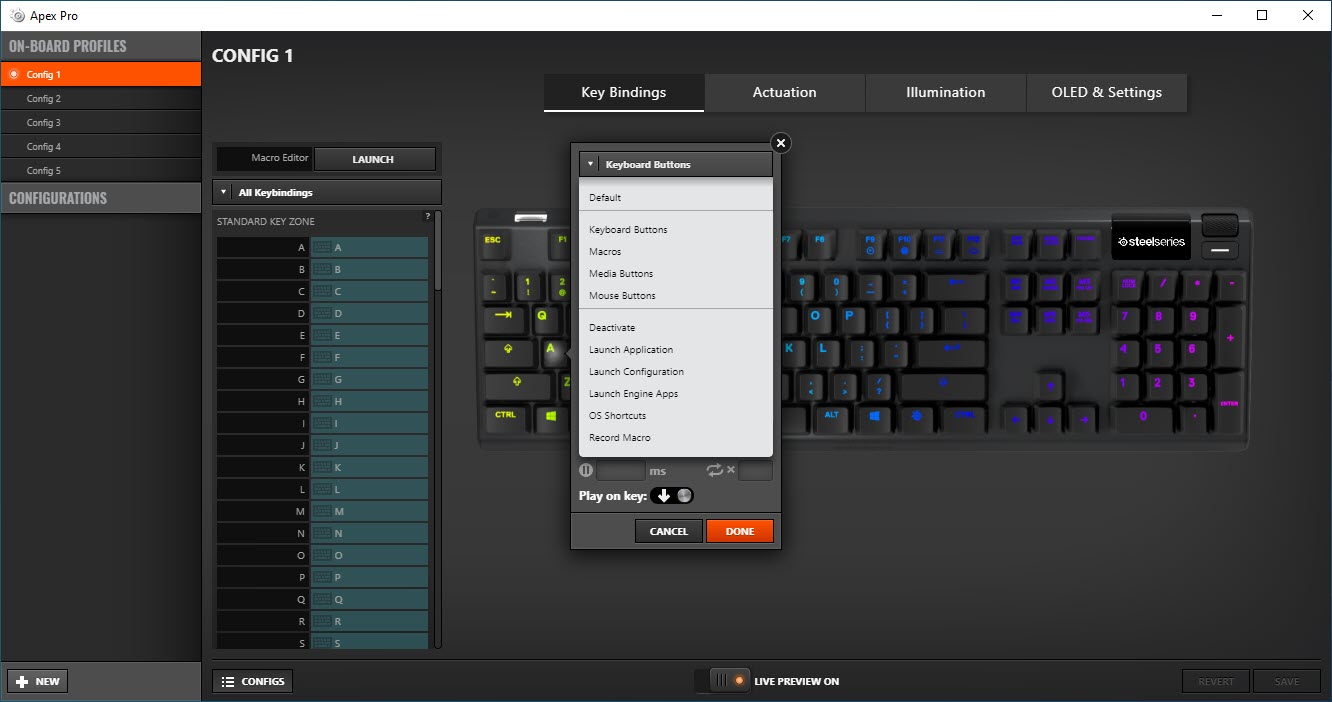Click the standard key zone help icon
Screen dimensions: 1332x702
tap(428, 216)
